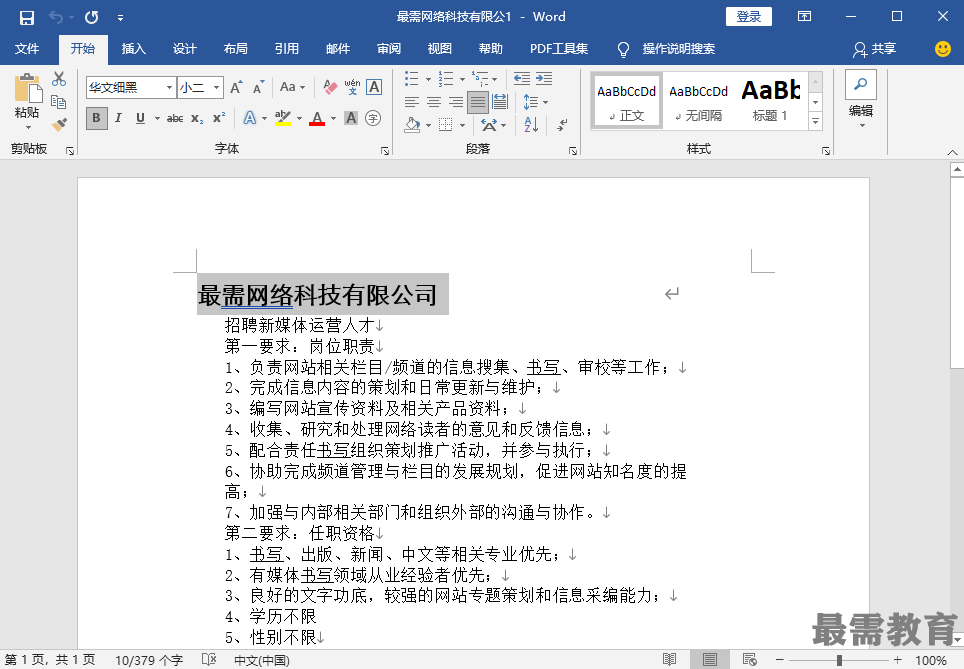Image resolution: width=964 pixels, height=669 pixels.
Task: Insert an enclosed character (circled 字)
Action: point(373,118)
